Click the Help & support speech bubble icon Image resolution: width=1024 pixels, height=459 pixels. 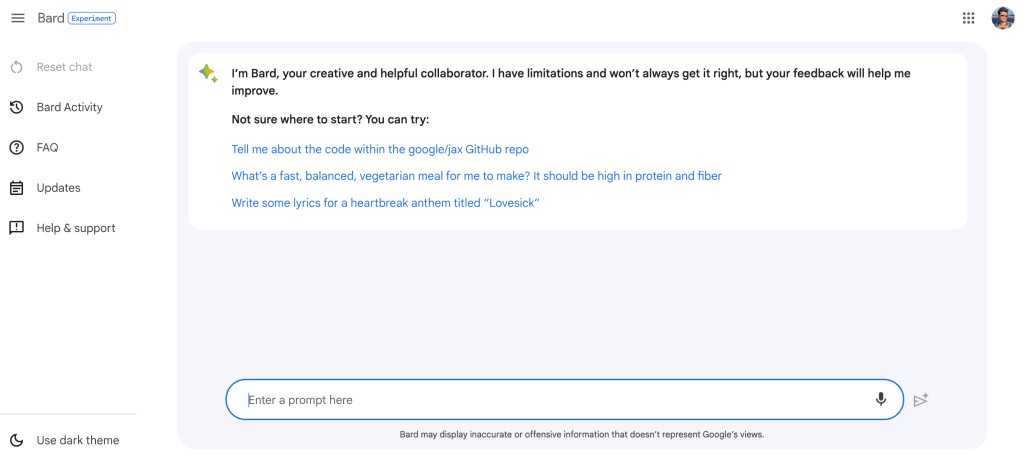[x=17, y=228]
